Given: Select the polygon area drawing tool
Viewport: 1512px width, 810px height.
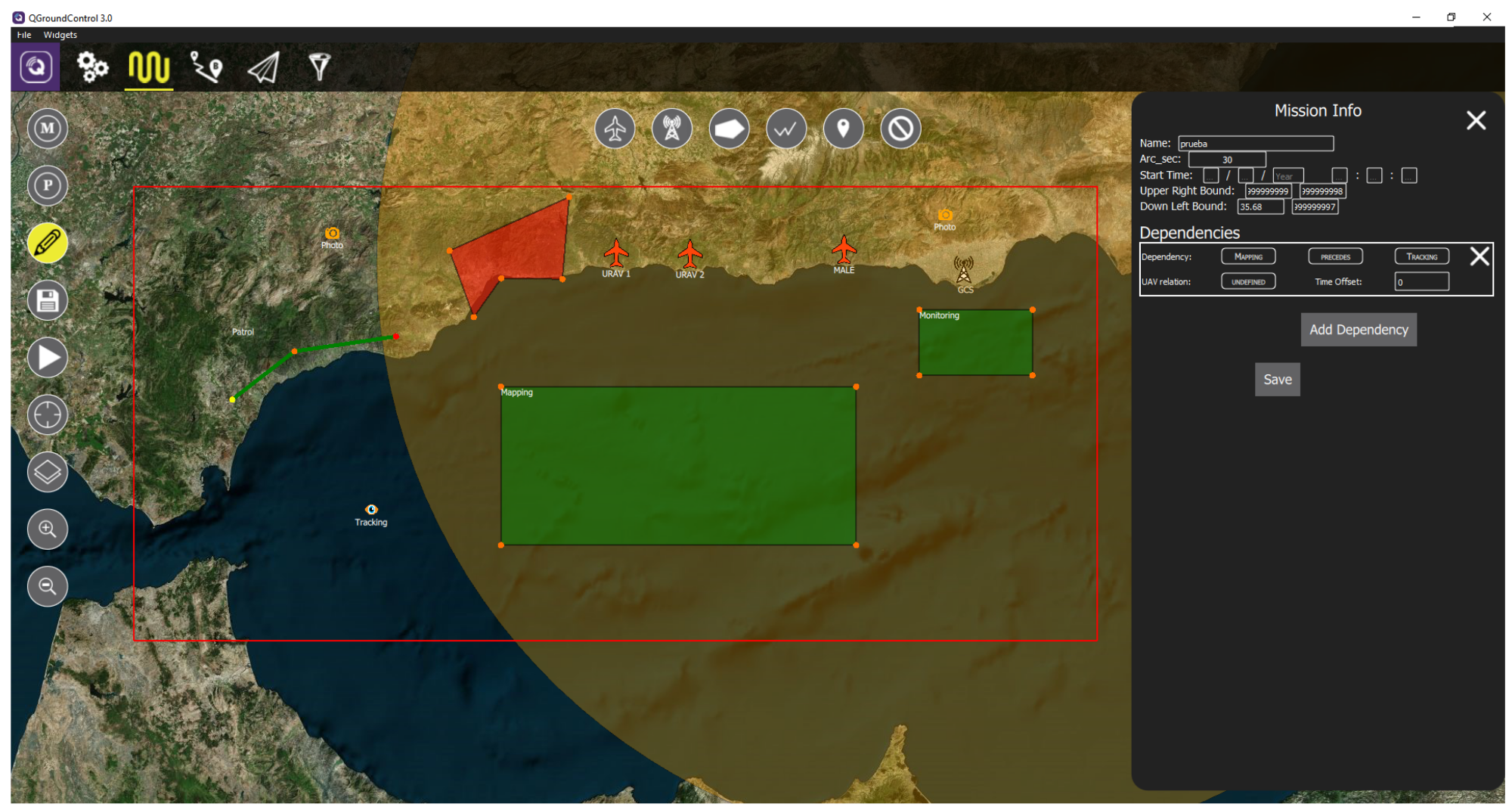Looking at the screenshot, I should (x=729, y=129).
